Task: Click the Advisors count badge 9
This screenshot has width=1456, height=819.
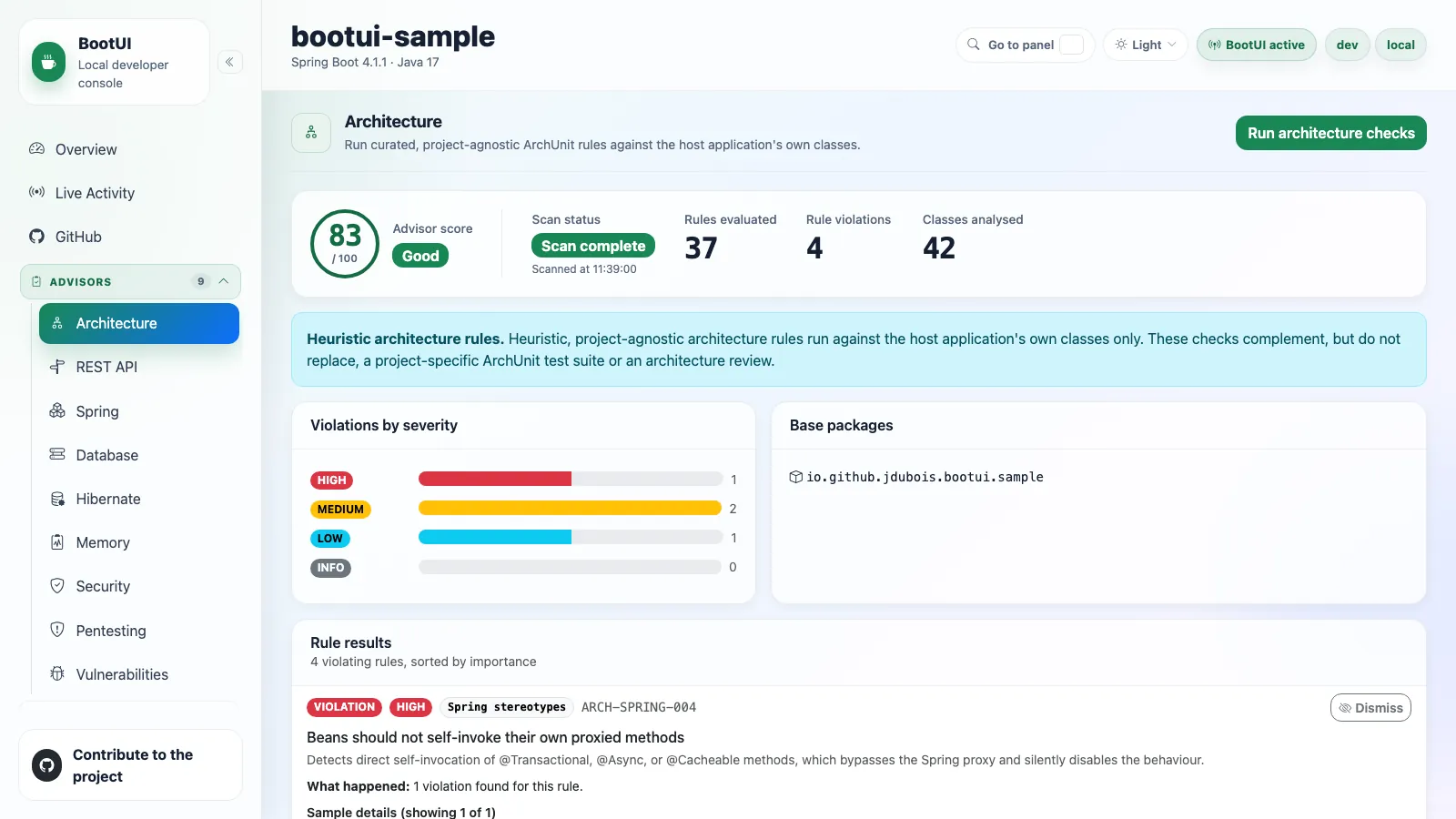Action: (201, 281)
